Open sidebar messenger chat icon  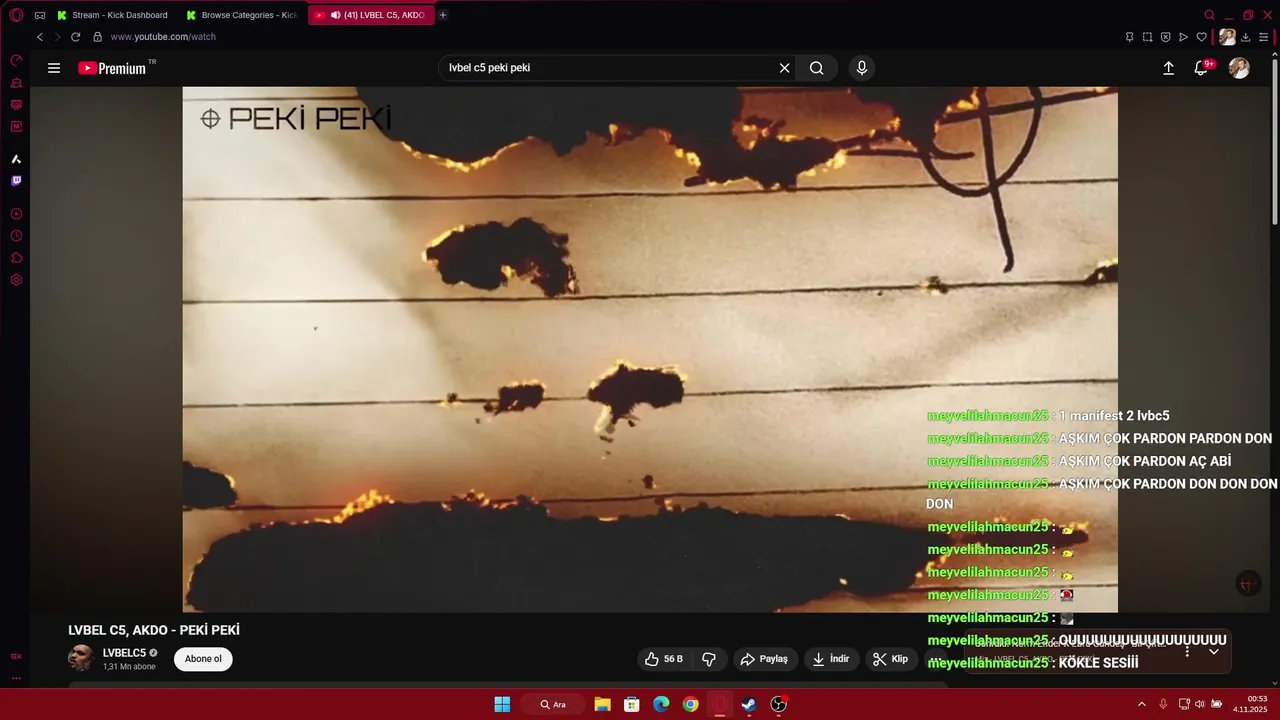coord(16,105)
